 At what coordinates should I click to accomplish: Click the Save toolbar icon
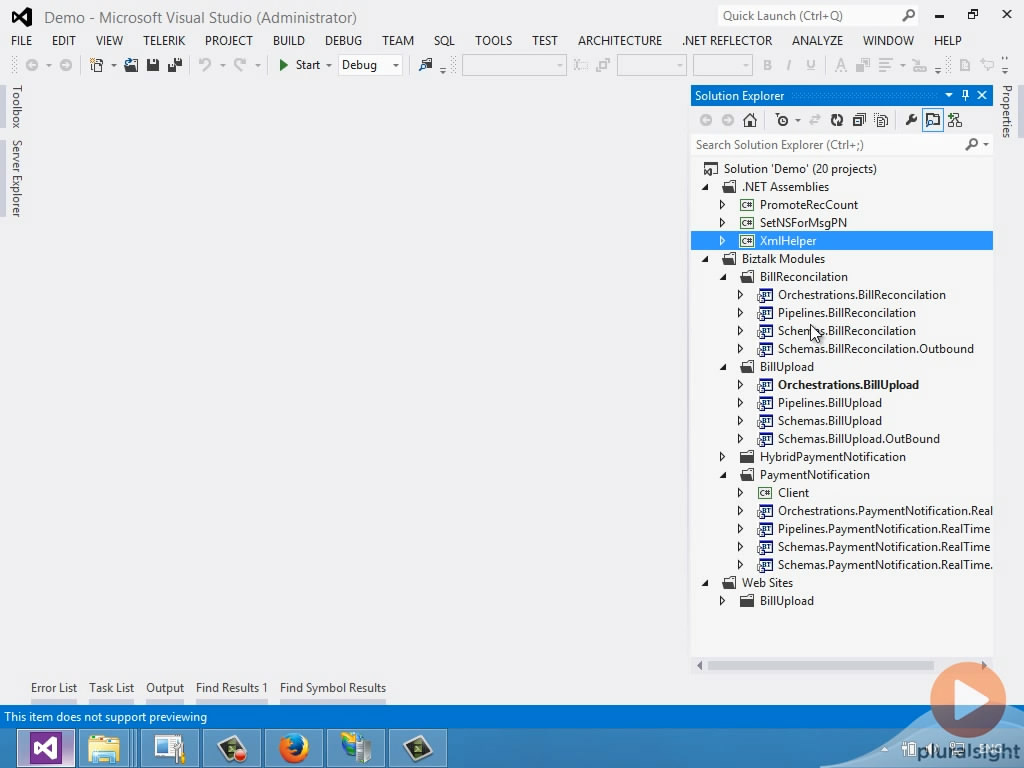pyautogui.click(x=153, y=65)
